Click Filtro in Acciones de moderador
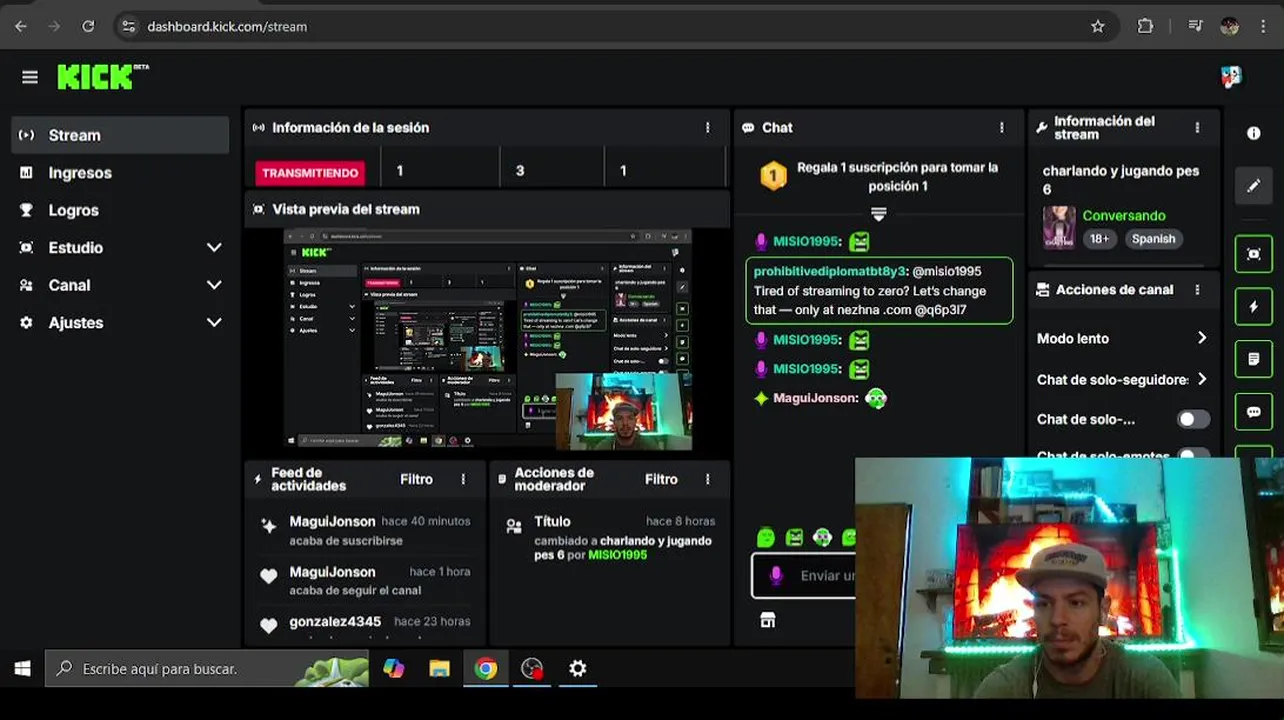Viewport: 1284px width, 720px height. tap(661, 480)
